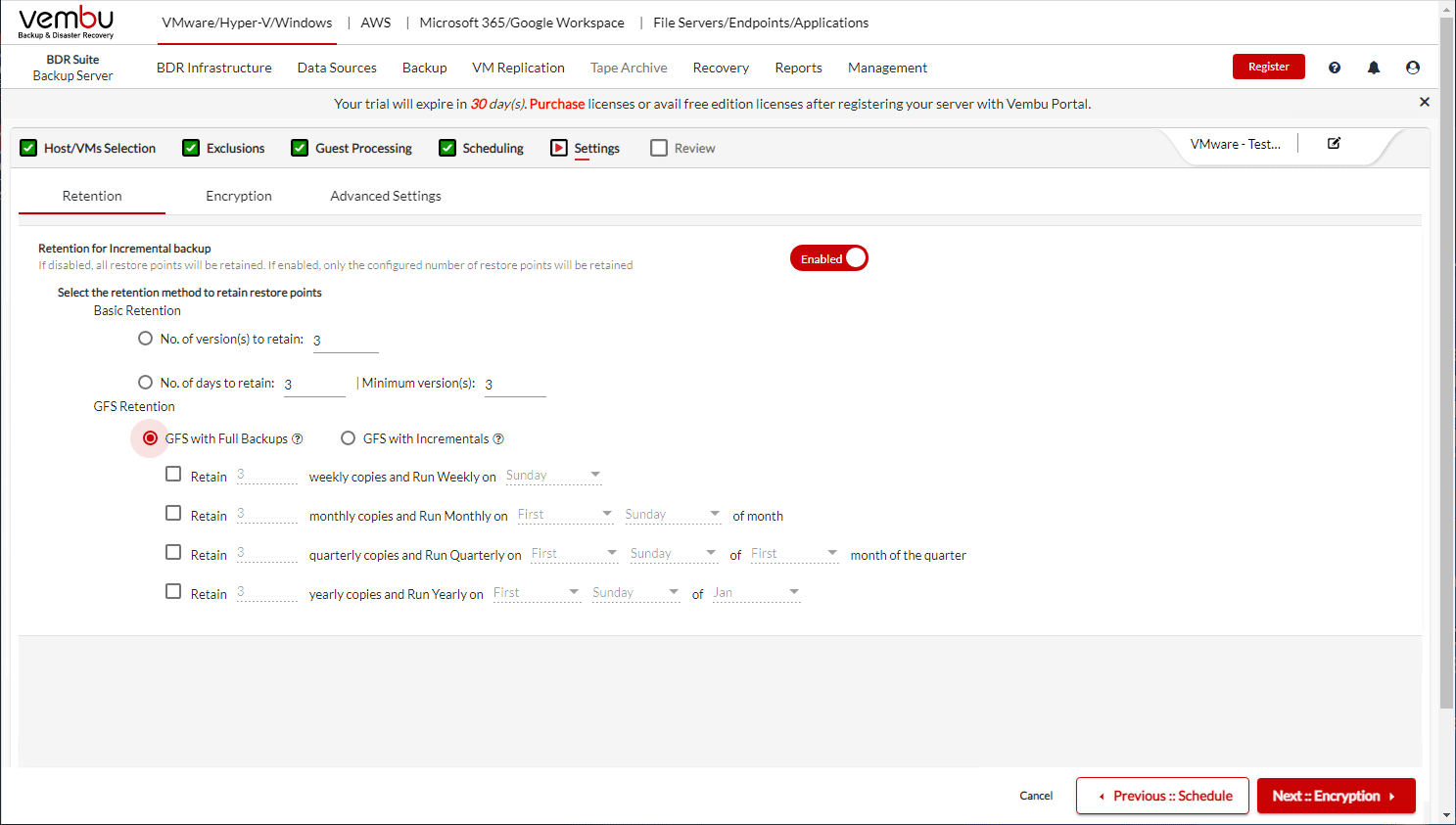Open the Advanced Settings tab
This screenshot has height=825, width=1456.
pos(386,196)
